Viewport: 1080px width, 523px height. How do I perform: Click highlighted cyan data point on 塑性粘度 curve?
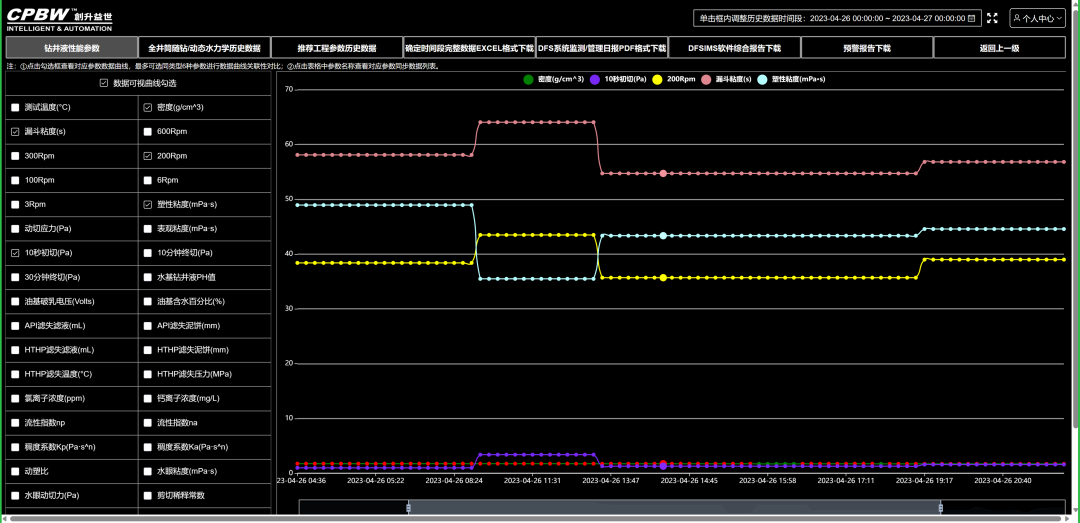point(663,236)
